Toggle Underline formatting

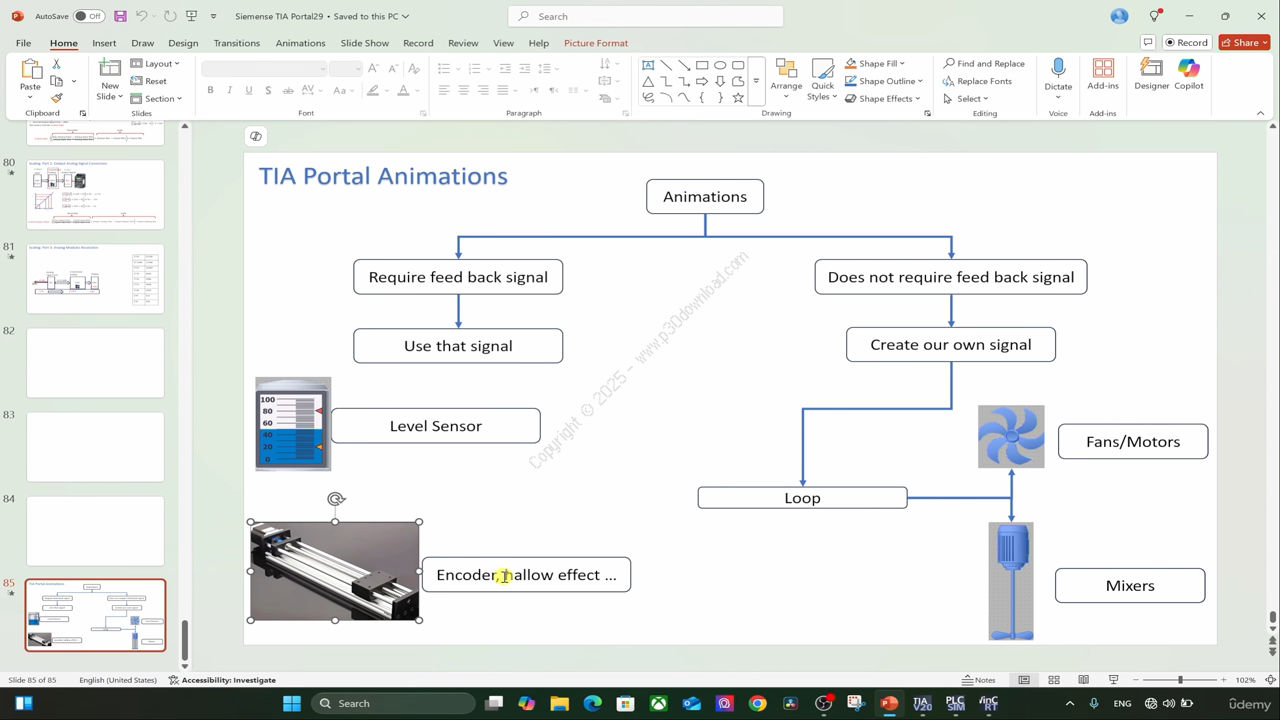click(248, 90)
